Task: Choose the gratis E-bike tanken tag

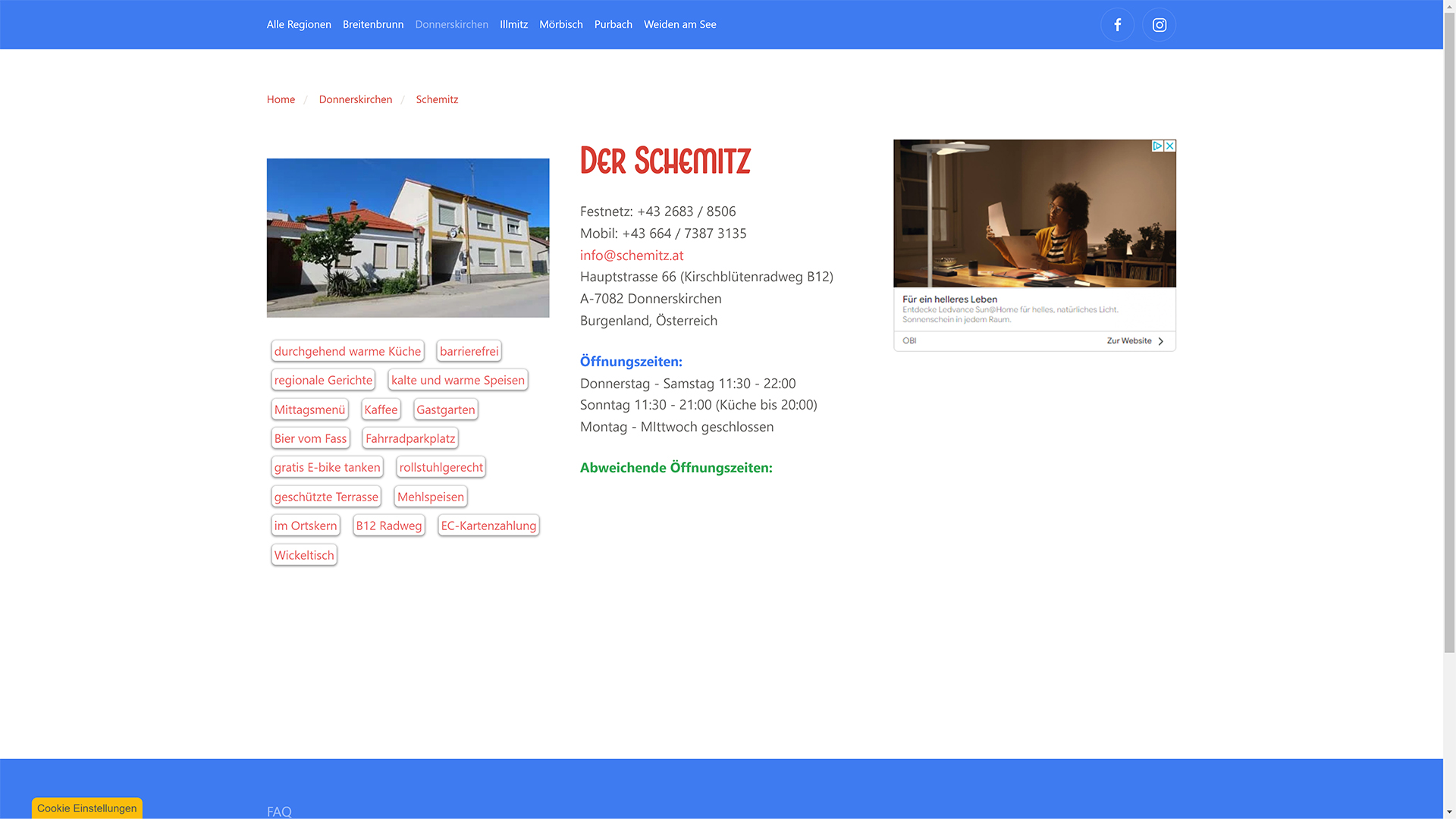Action: tap(327, 467)
